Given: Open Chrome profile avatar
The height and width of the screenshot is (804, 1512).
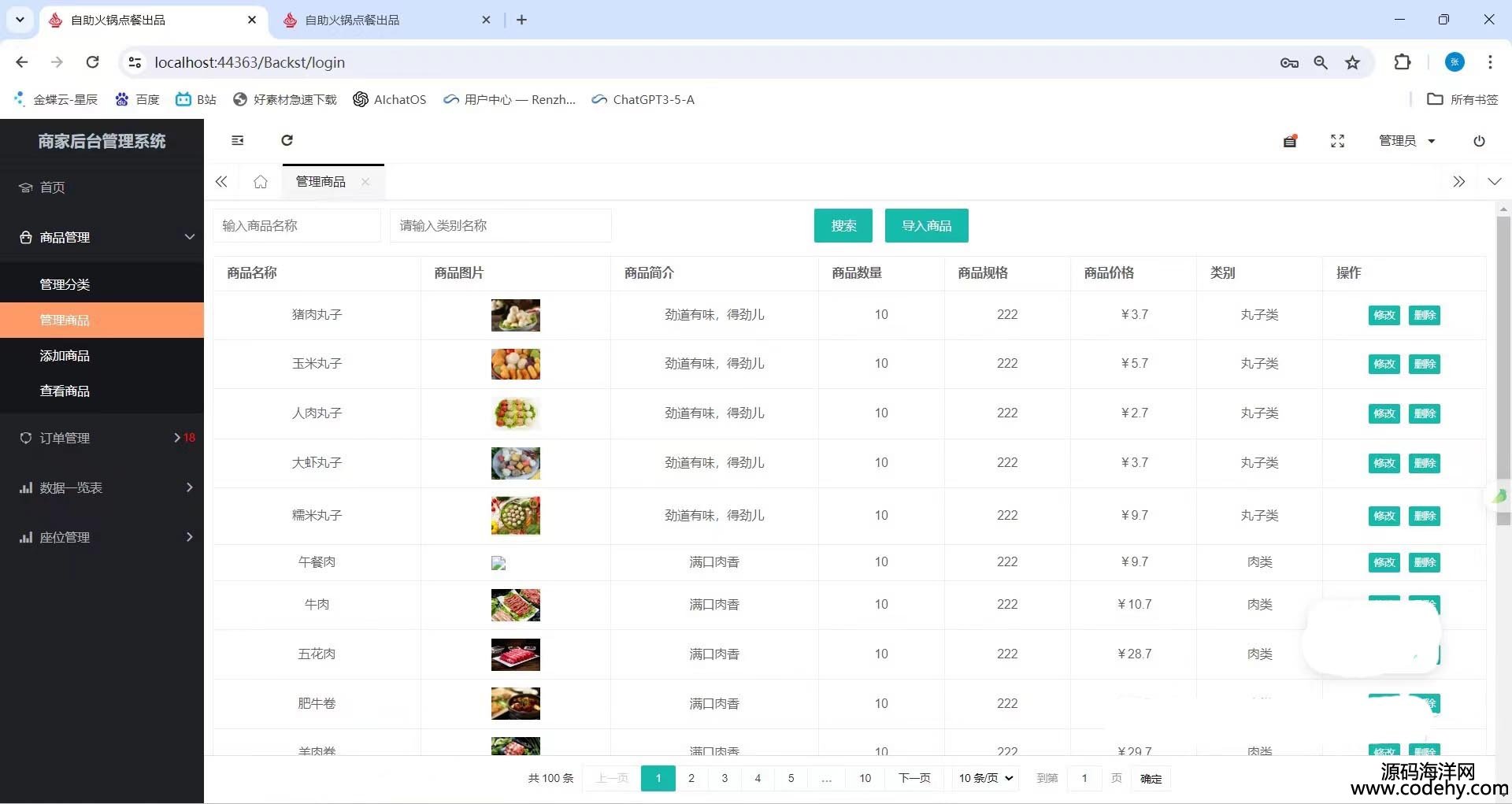Looking at the screenshot, I should [1455, 62].
